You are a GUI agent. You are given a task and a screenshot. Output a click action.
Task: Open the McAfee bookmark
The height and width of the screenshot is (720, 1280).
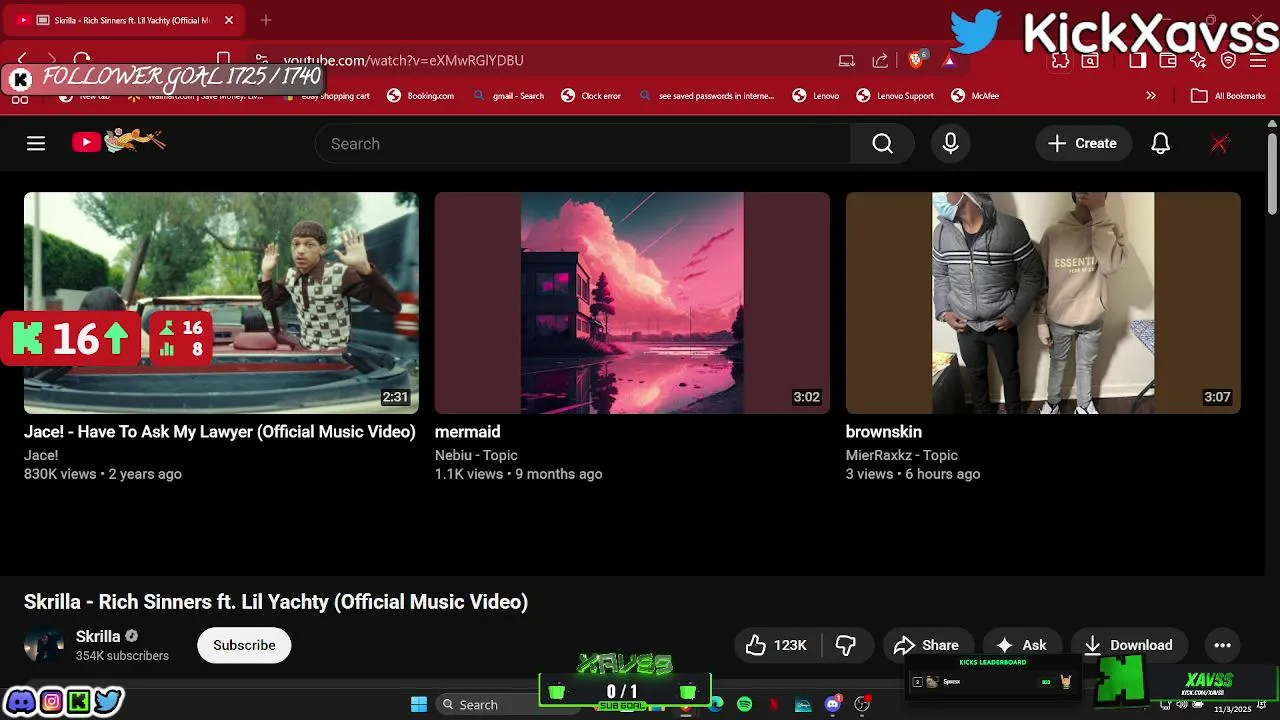[975, 96]
